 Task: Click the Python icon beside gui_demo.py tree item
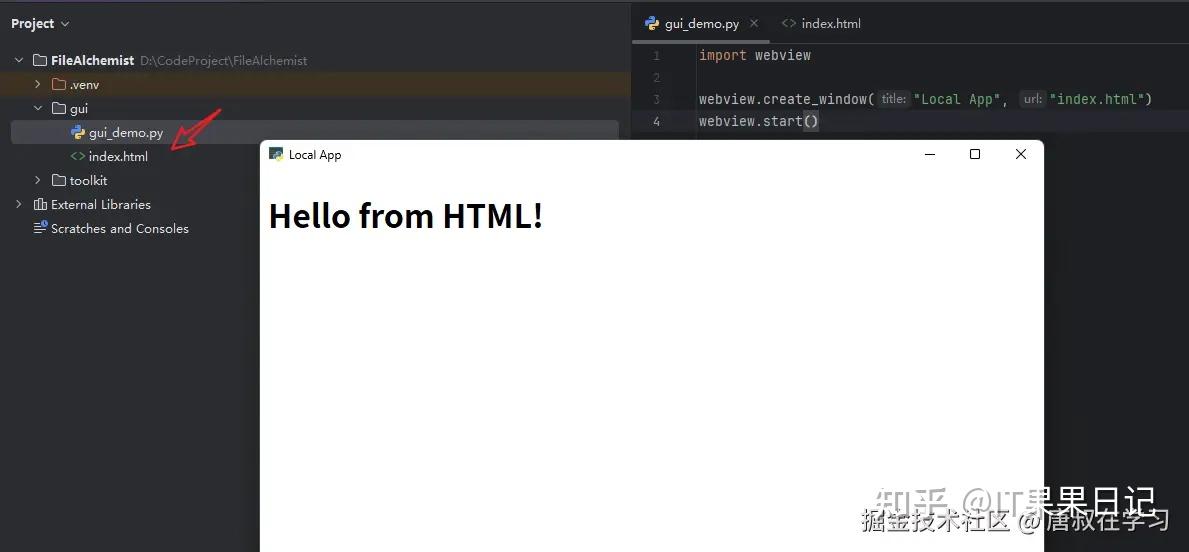[x=77, y=133]
